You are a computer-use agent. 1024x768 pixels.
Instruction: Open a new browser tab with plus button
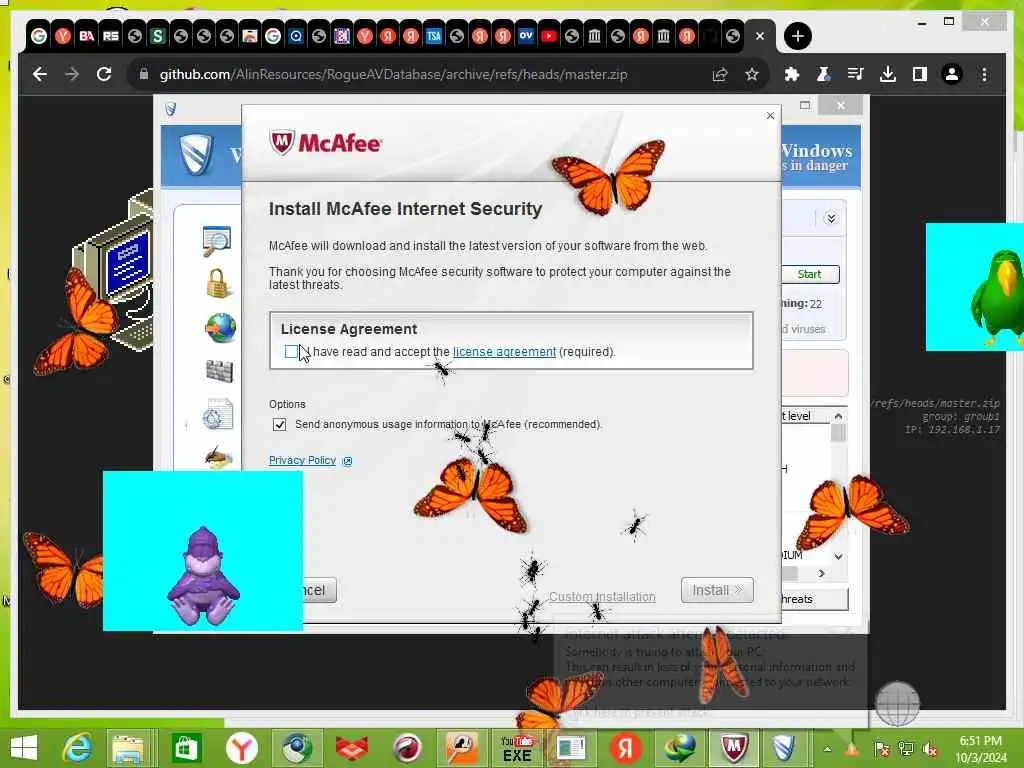click(797, 36)
